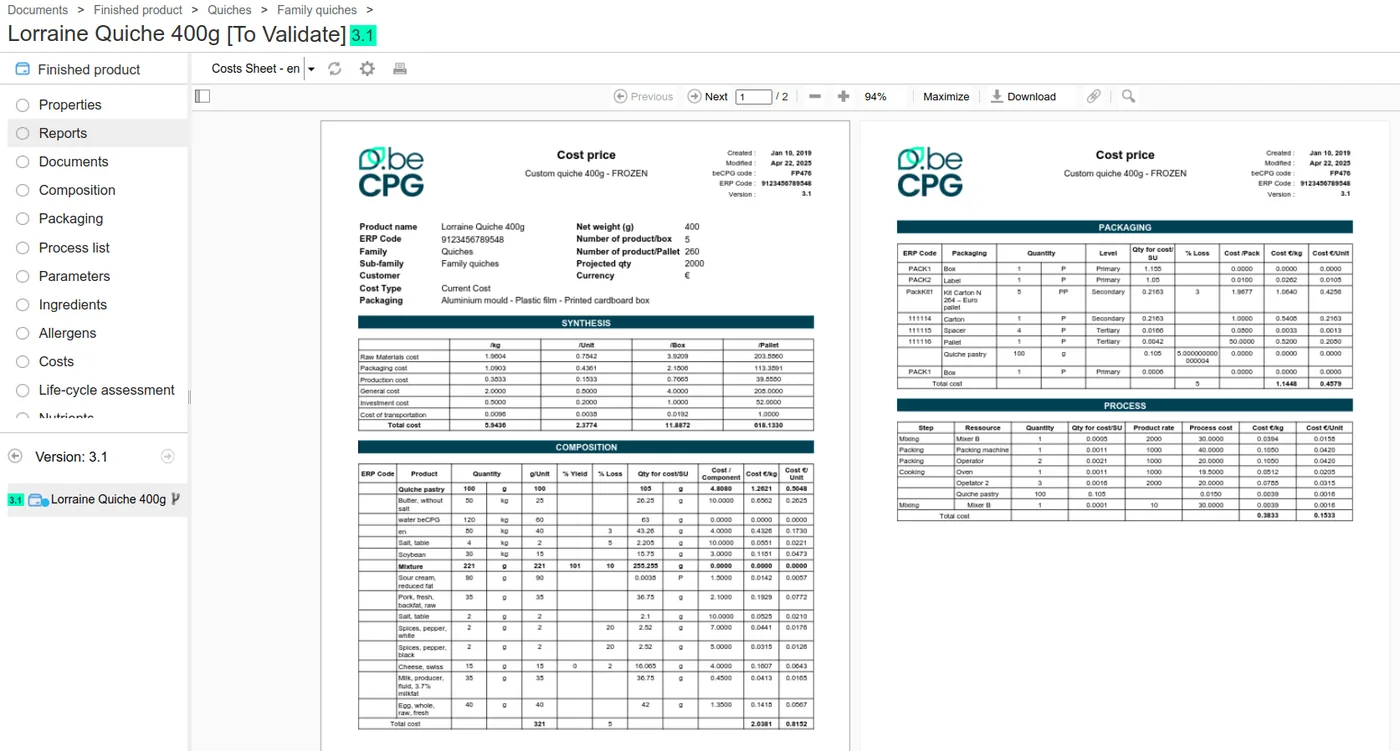Click the branch icon beside the 3.1 version entry
Screen dimensions: 1400x751
[x=177, y=499]
